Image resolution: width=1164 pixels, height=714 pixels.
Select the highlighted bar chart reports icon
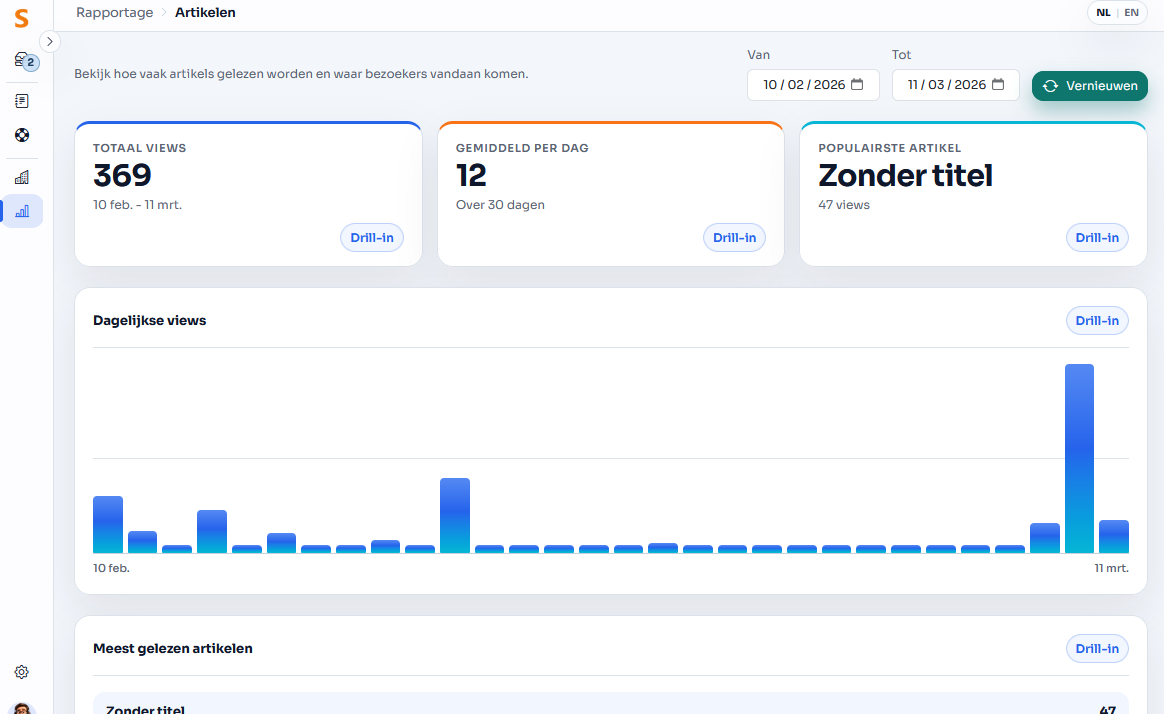[x=22, y=211]
